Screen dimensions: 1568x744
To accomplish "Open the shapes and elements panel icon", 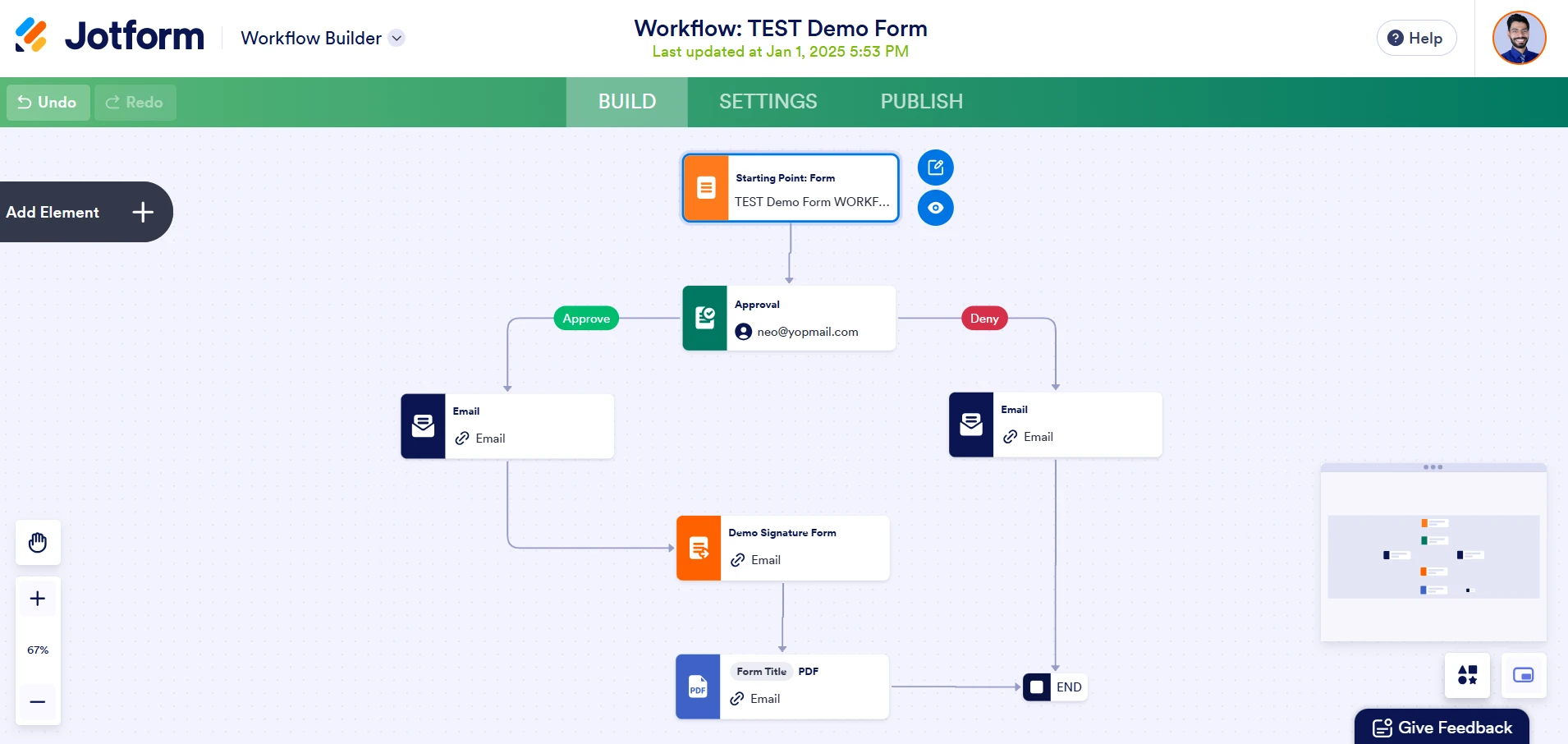I will (1467, 675).
